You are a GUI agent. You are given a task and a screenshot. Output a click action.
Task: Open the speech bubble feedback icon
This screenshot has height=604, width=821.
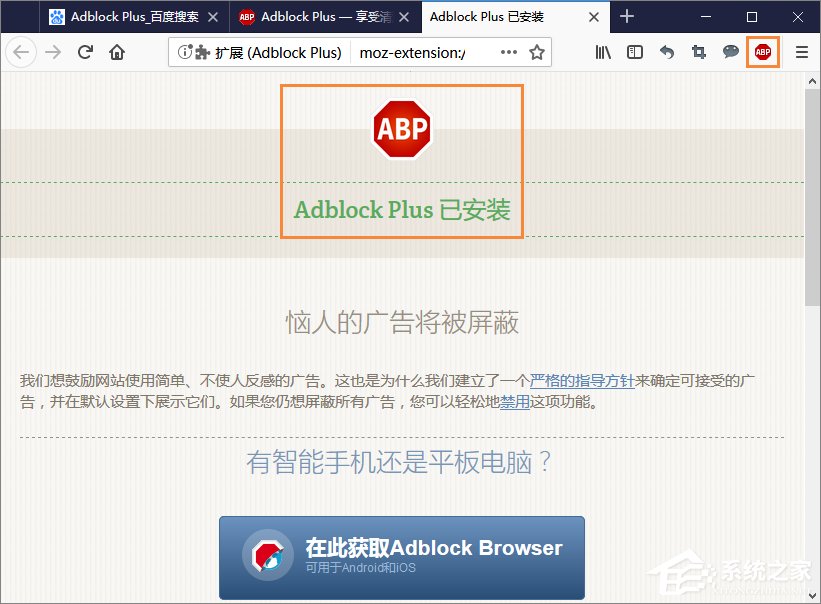731,52
